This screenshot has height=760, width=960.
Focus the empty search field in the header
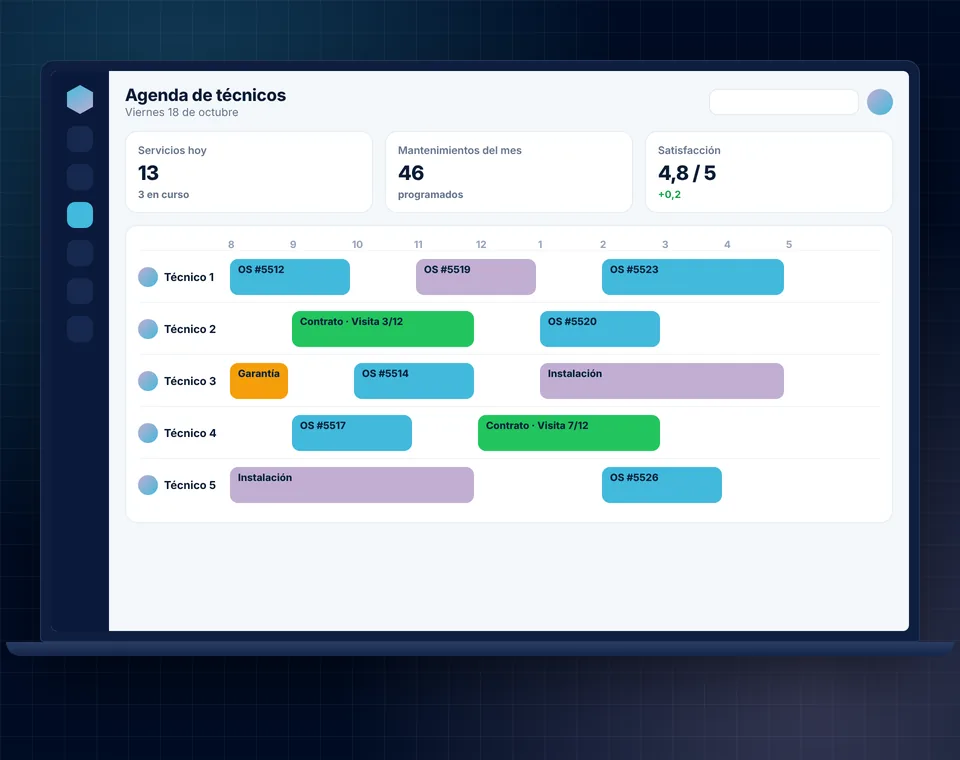[784, 102]
